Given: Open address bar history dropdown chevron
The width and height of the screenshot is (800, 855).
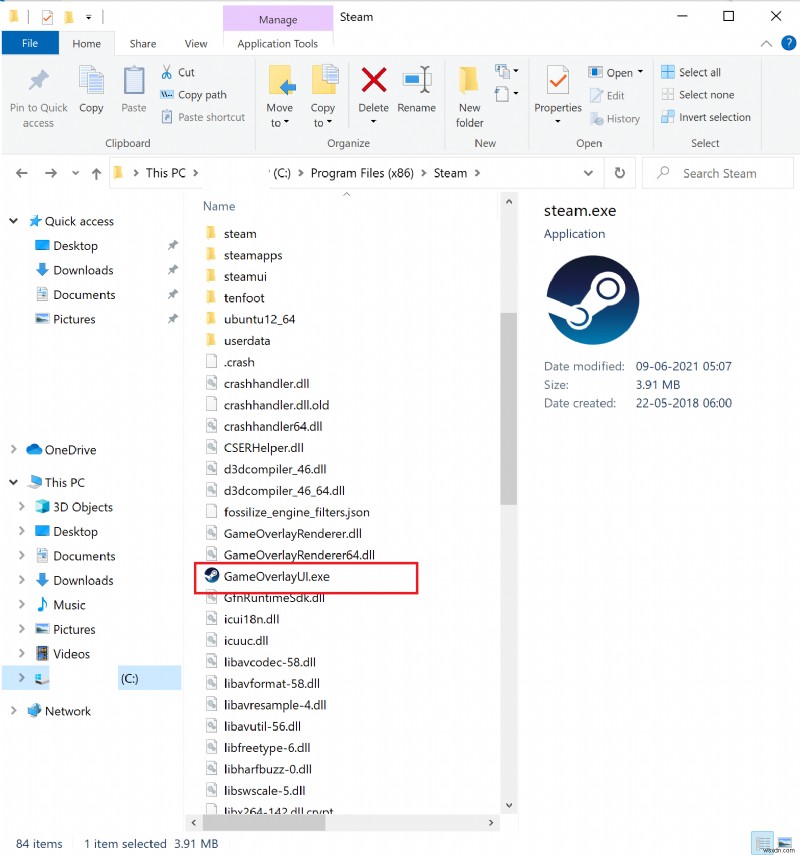Looking at the screenshot, I should (x=588, y=173).
